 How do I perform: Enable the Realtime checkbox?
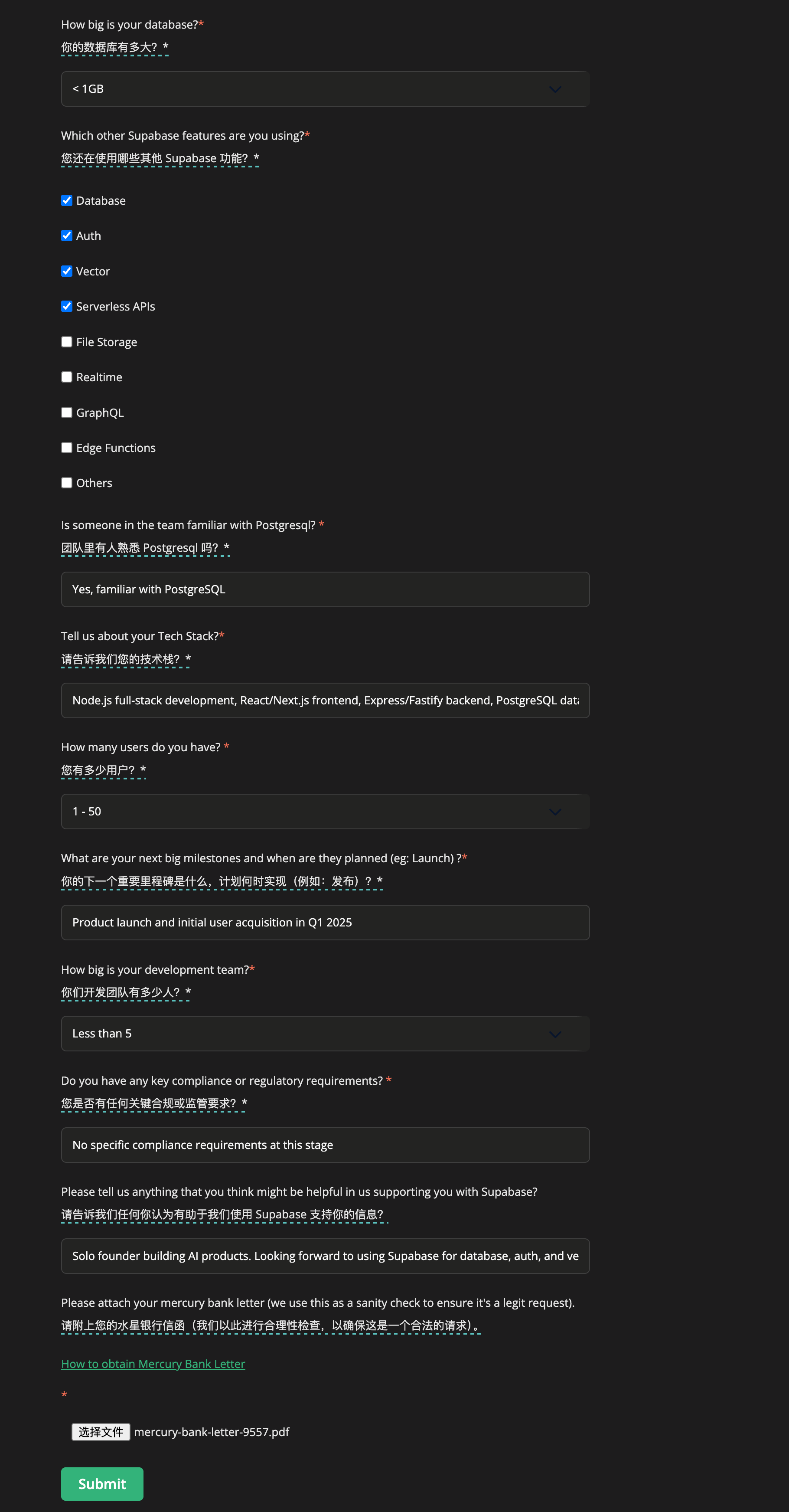66,376
